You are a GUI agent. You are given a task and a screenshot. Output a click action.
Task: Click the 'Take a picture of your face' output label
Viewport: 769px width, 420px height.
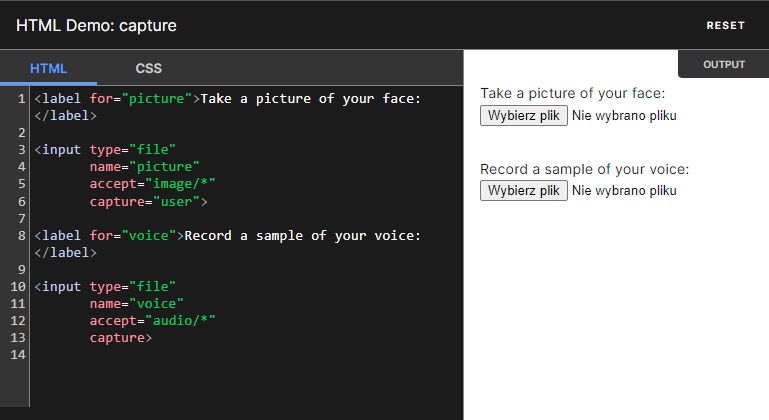[x=572, y=94]
